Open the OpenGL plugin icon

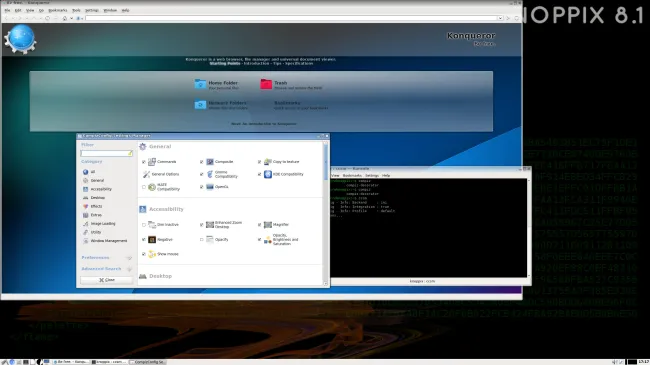pos(210,187)
